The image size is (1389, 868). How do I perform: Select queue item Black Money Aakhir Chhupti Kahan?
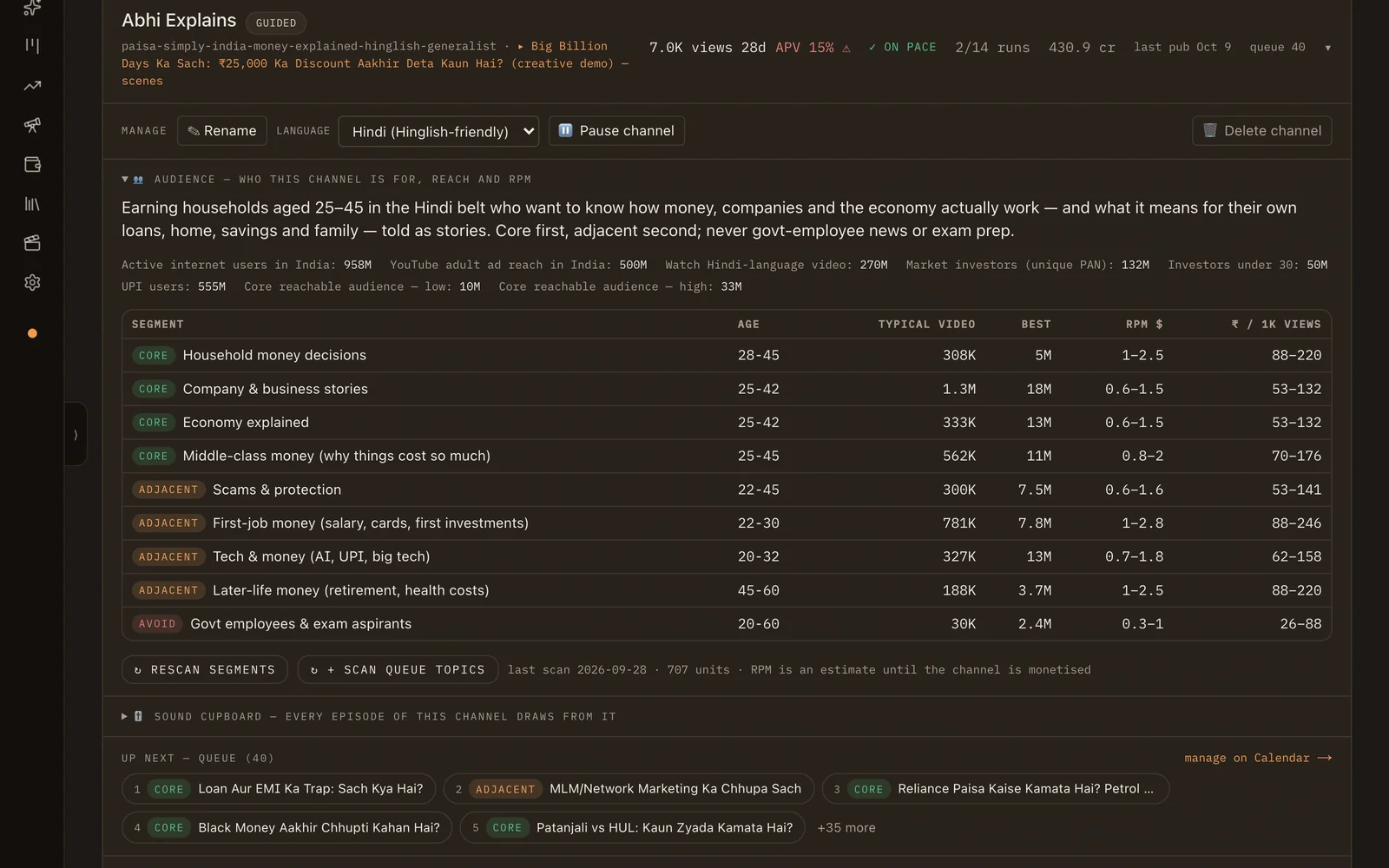coord(286,828)
